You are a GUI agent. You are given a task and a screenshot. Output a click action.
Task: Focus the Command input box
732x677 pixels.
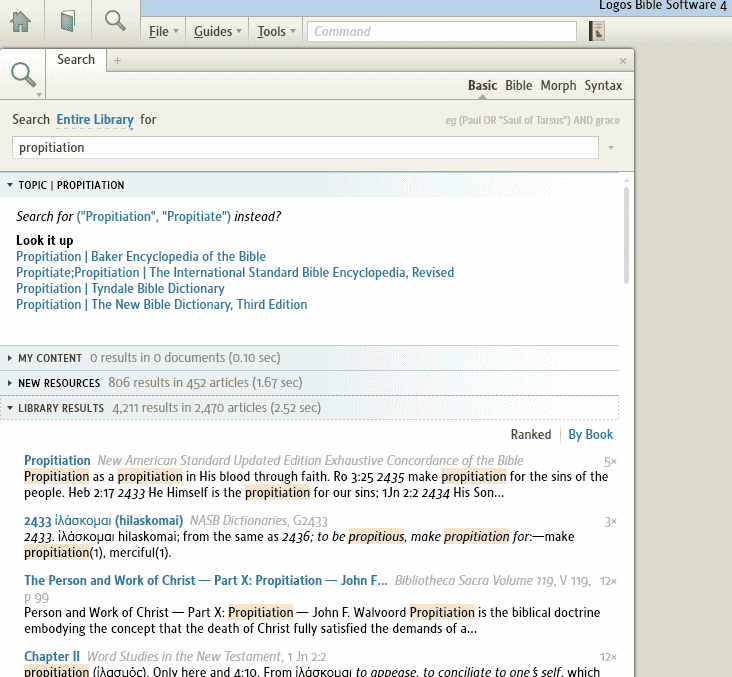point(442,31)
